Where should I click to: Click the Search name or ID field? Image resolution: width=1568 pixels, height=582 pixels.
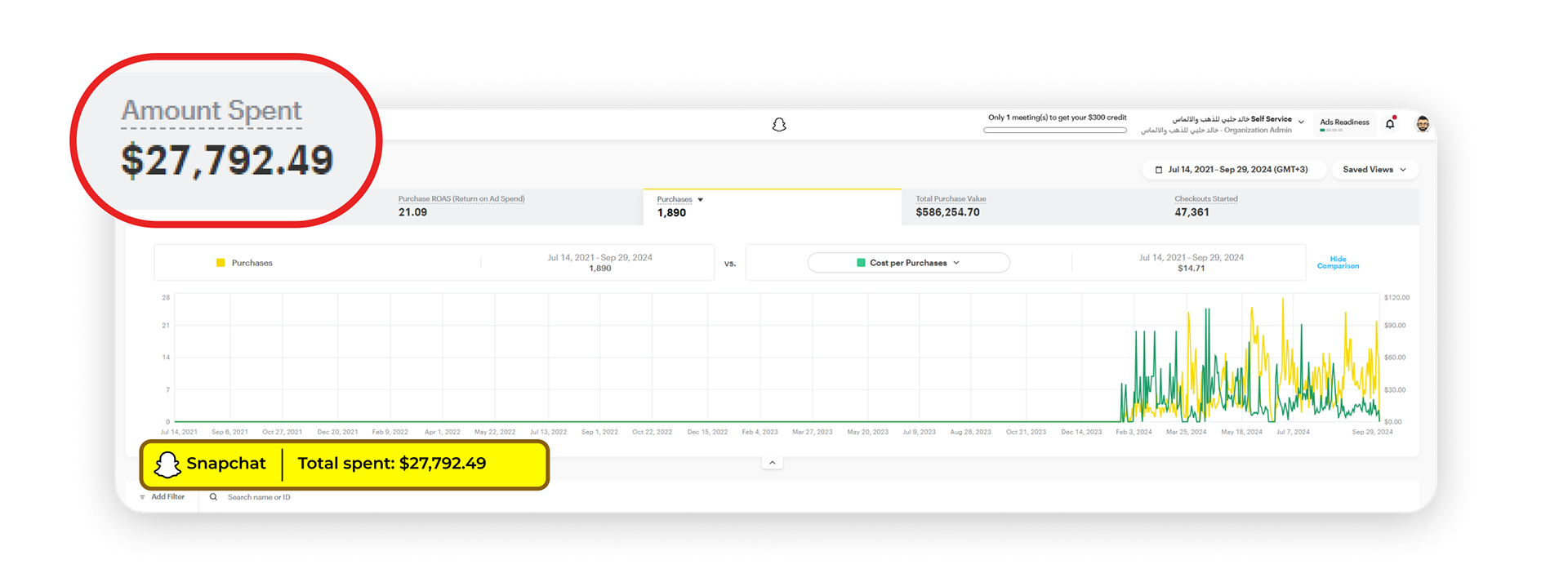(259, 497)
